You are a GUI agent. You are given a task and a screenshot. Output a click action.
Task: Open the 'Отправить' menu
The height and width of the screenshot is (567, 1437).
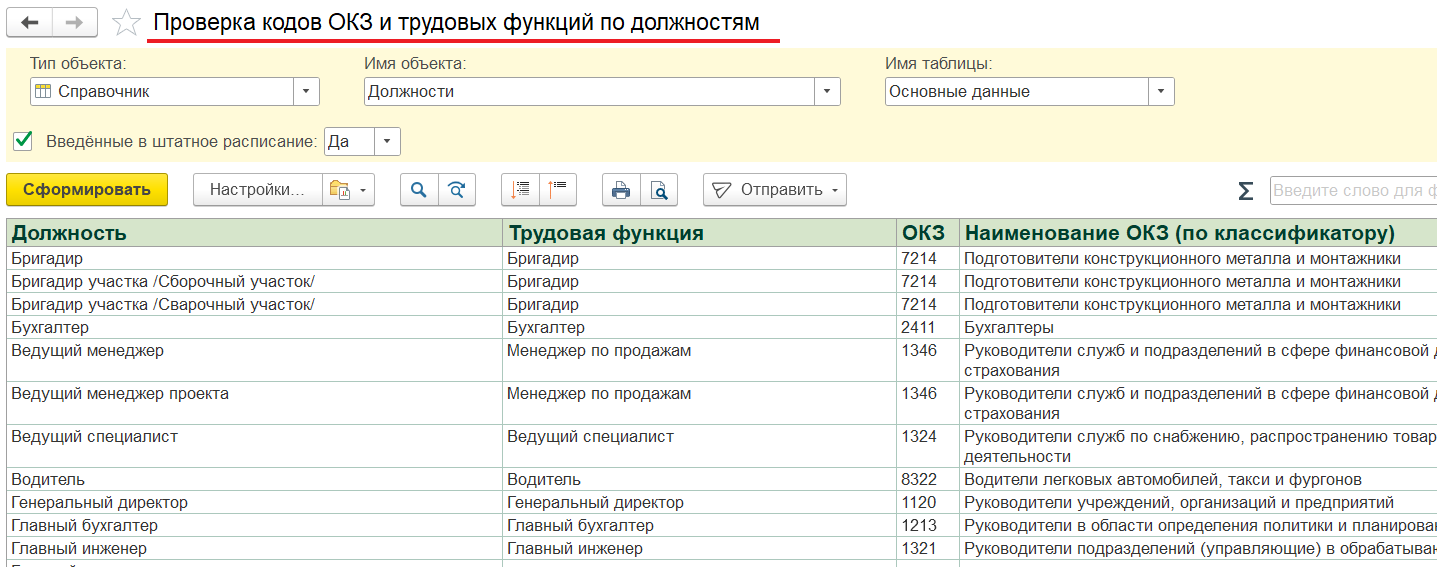775,190
